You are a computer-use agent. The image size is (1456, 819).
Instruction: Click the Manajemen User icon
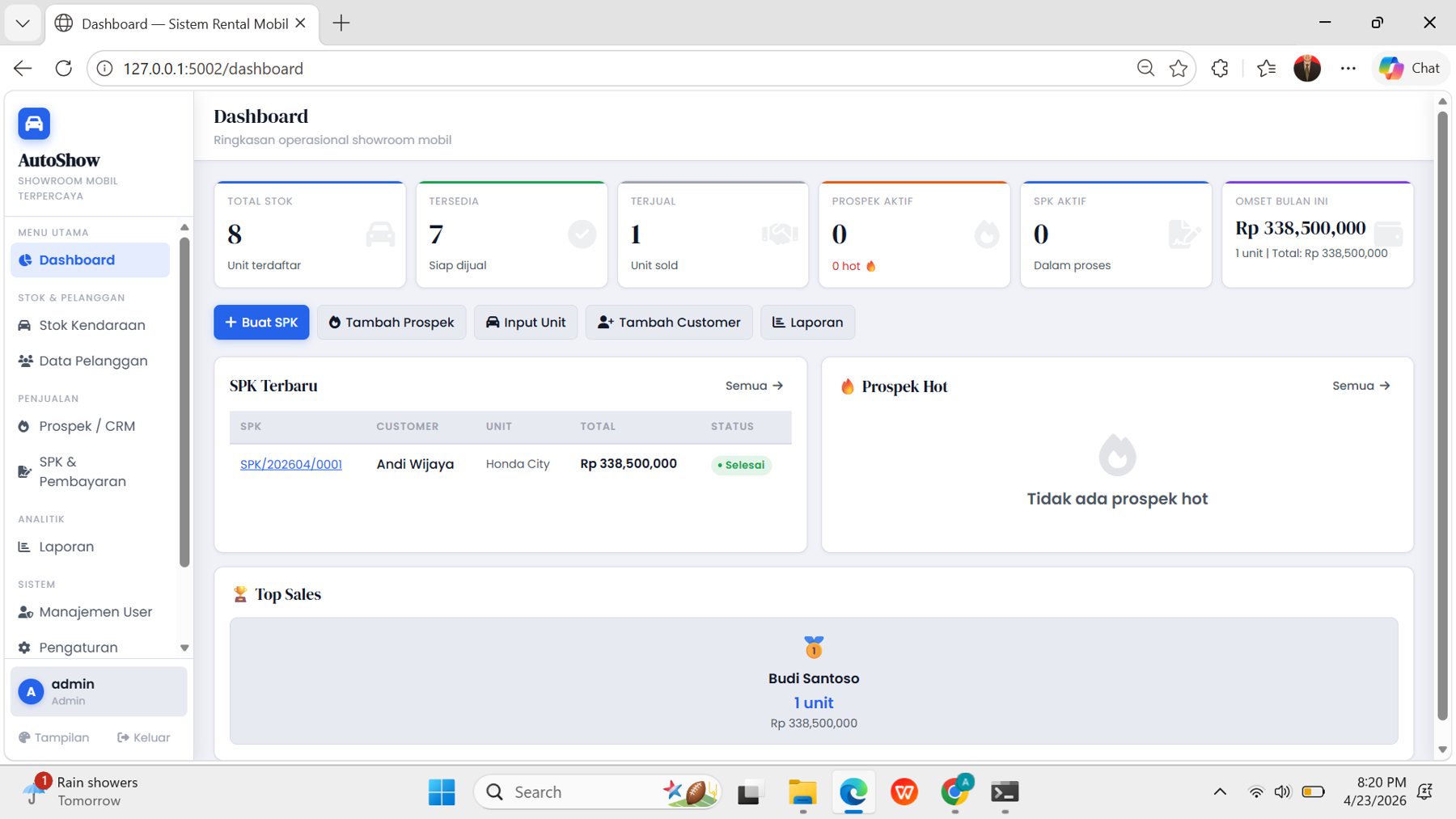(x=25, y=612)
